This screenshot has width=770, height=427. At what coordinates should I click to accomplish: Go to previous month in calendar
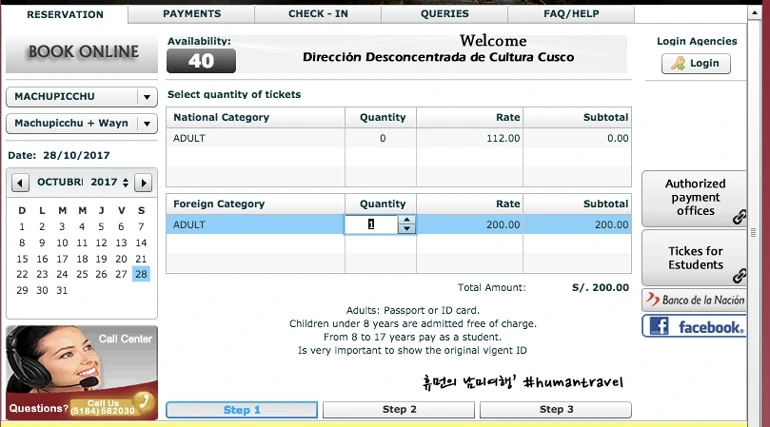click(x=20, y=183)
